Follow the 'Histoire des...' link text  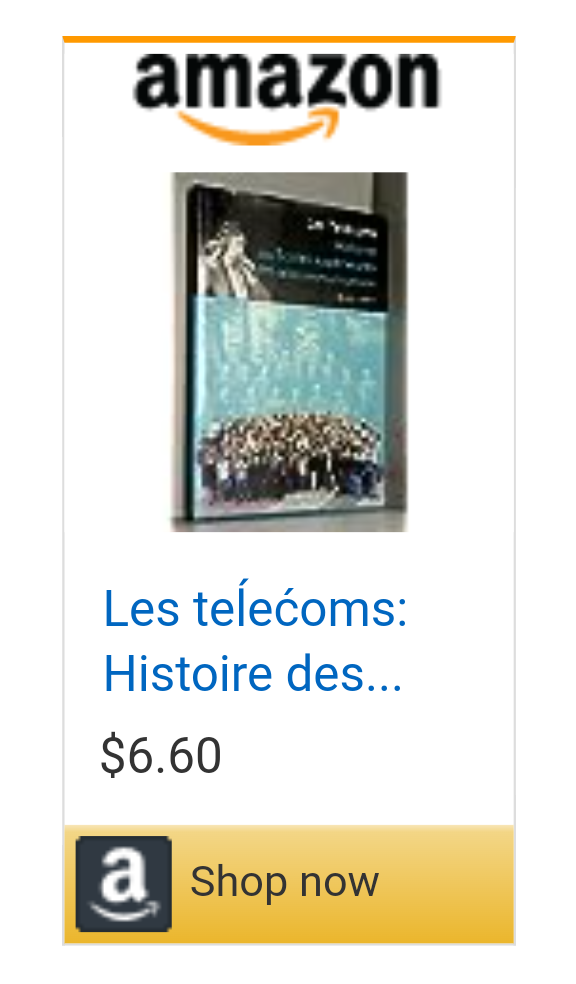point(252,673)
